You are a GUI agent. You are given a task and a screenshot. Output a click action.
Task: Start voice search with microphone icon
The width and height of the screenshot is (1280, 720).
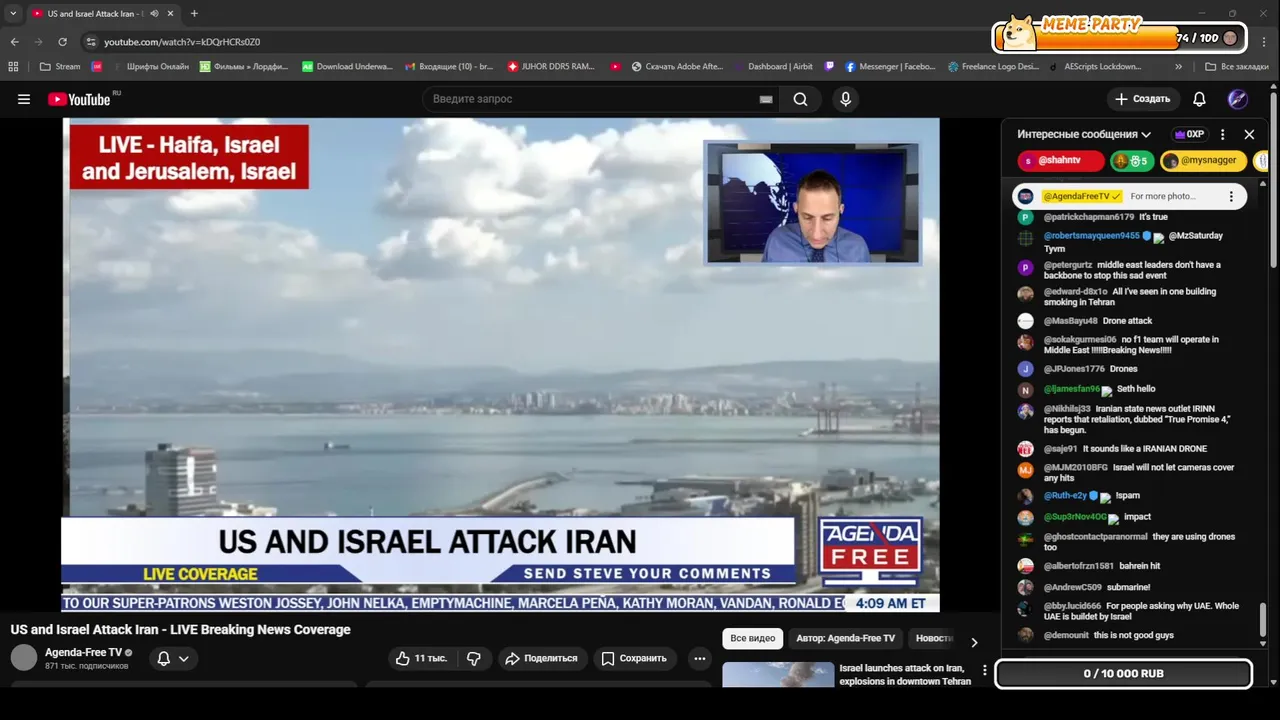(846, 99)
